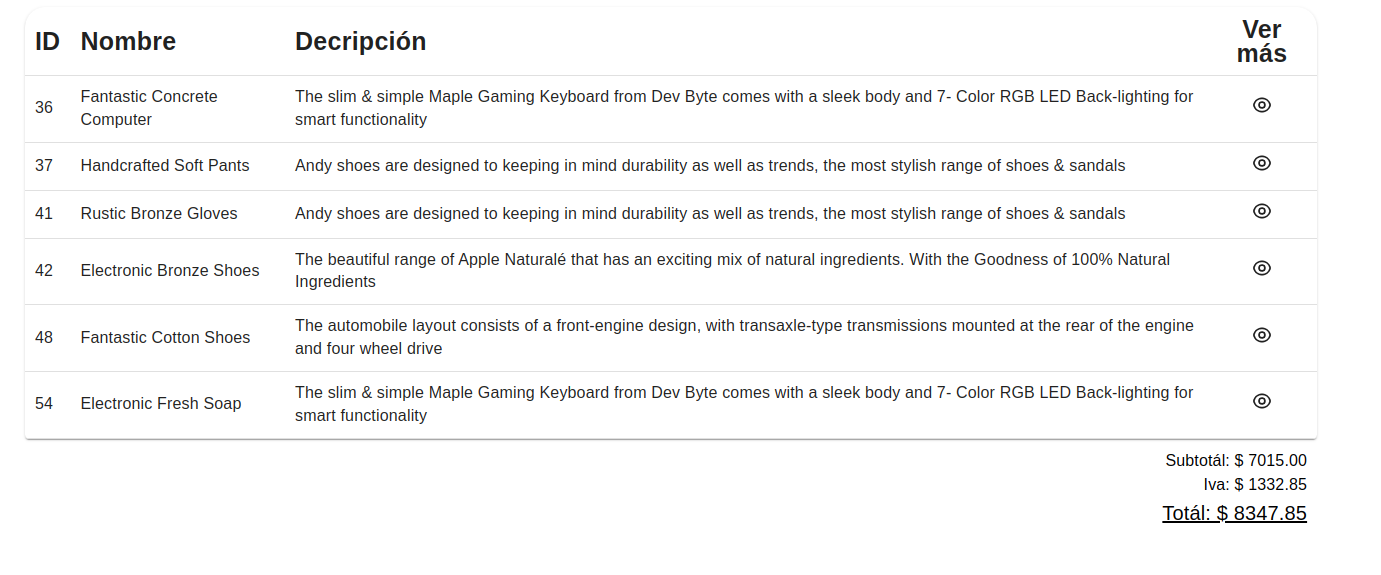Viewport: 1381px width, 575px height.
Task: Click the ID column header
Action: pos(47,41)
